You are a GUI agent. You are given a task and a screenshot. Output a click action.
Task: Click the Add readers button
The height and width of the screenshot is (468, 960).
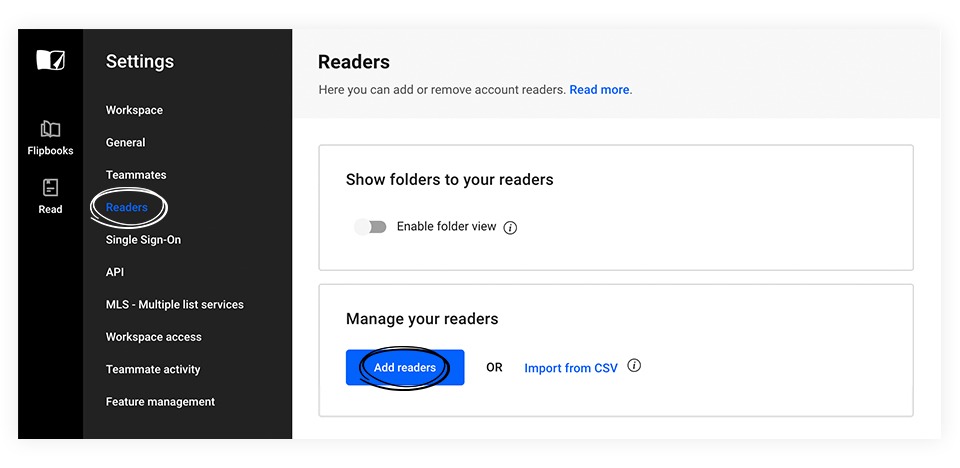pyautogui.click(x=405, y=368)
